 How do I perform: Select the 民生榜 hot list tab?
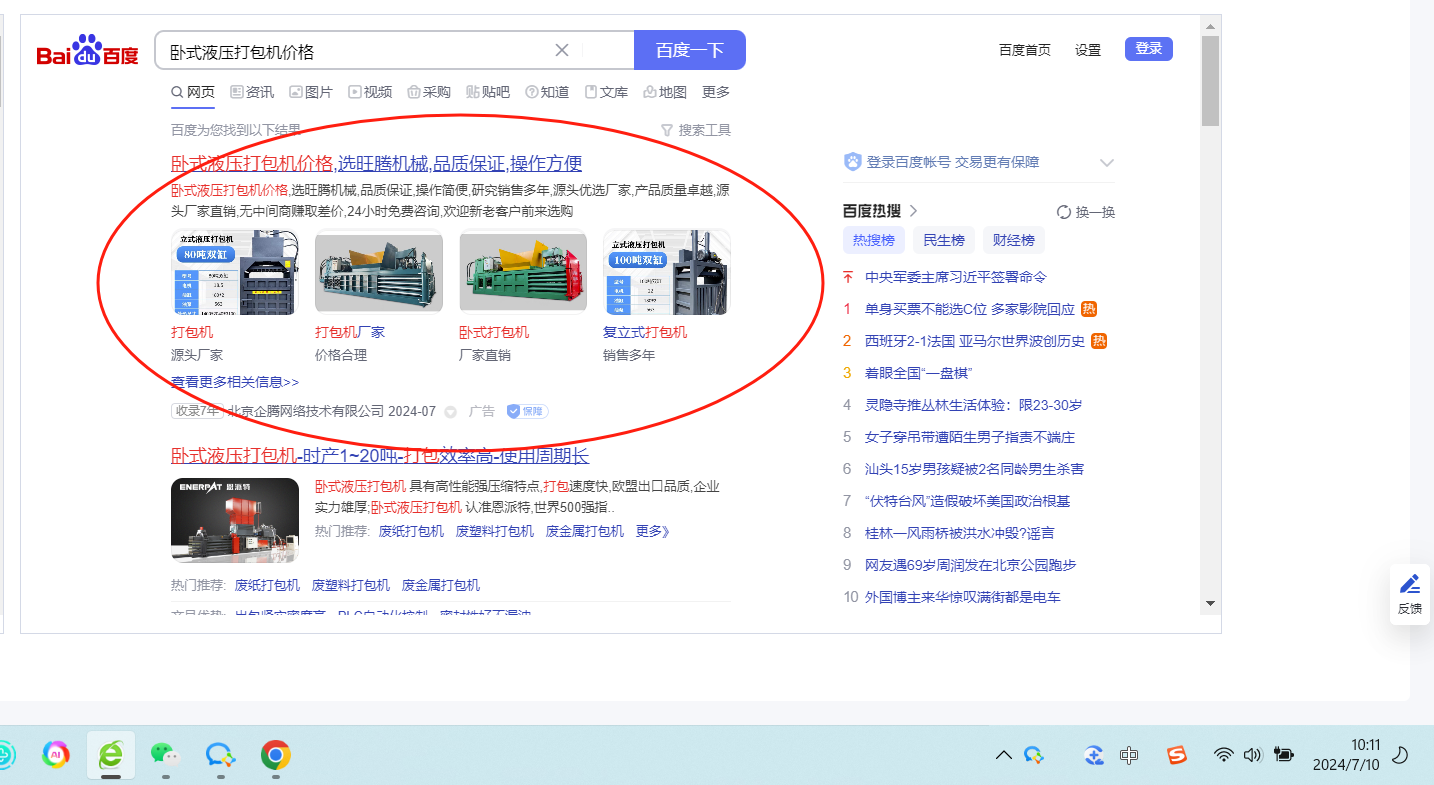(943, 240)
